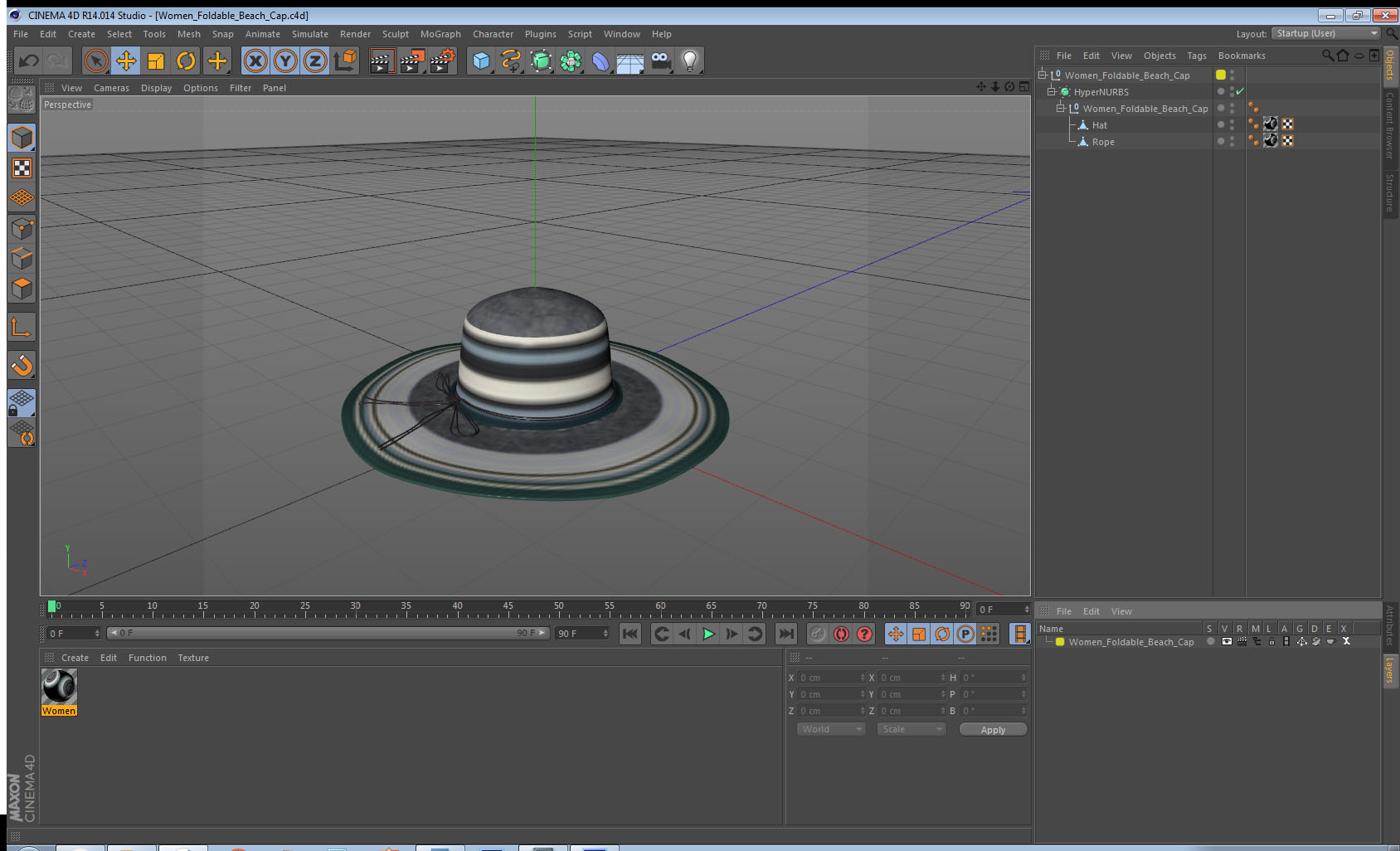The width and height of the screenshot is (1400, 851).
Task: Add floor environment object icon
Action: pyautogui.click(x=630, y=62)
